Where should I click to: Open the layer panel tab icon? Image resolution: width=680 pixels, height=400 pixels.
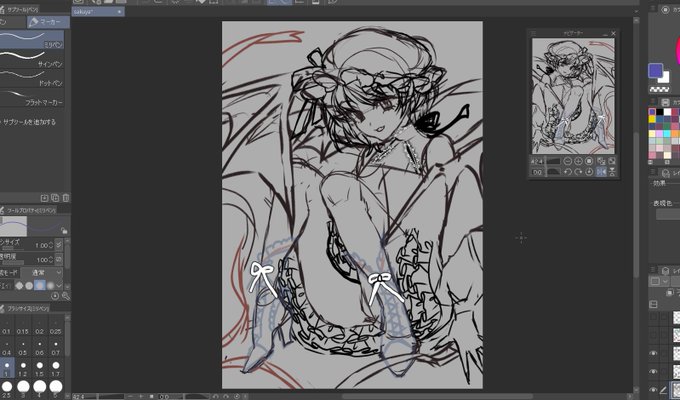tap(665, 271)
